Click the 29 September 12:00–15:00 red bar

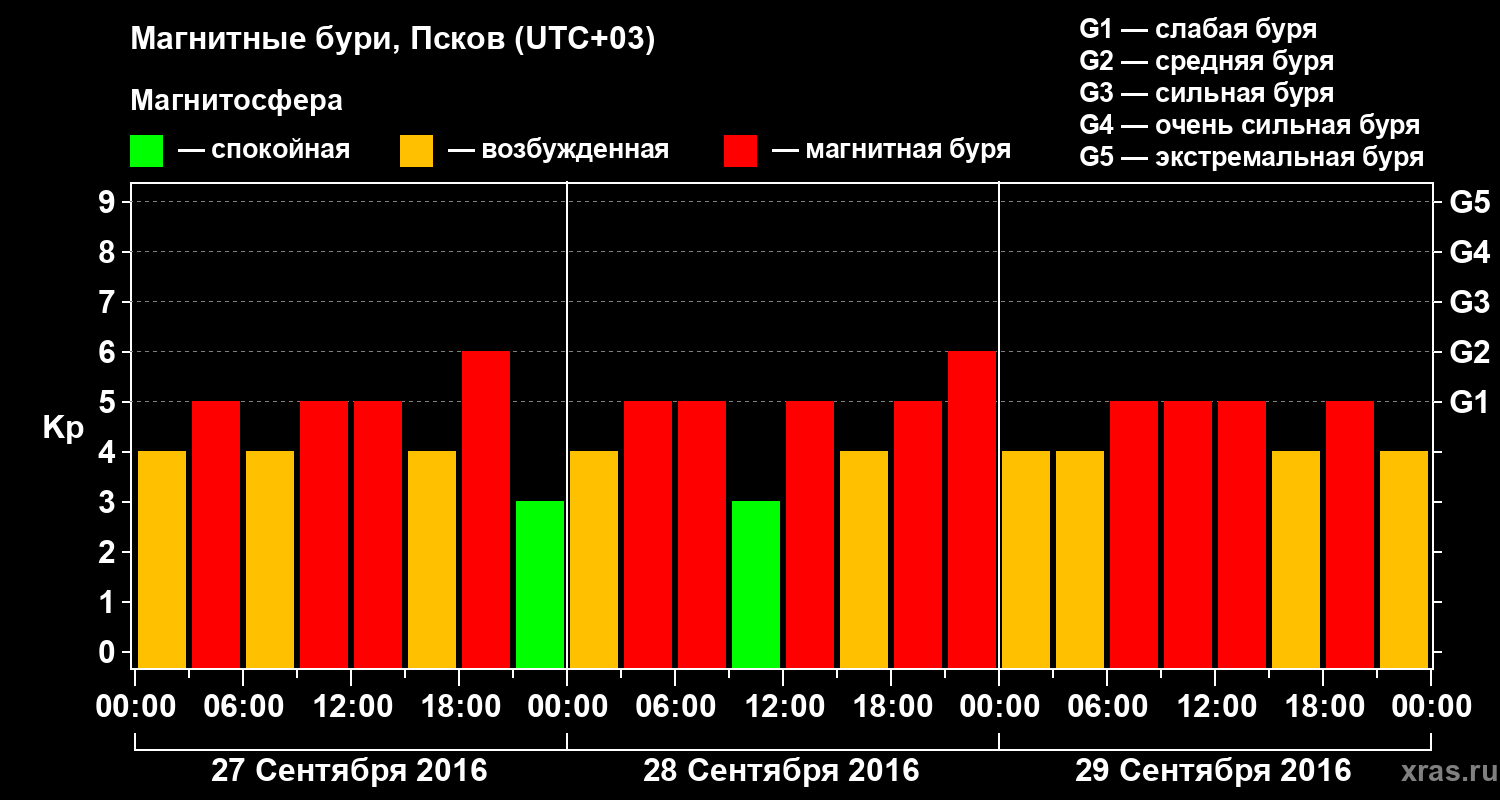pos(1242,534)
